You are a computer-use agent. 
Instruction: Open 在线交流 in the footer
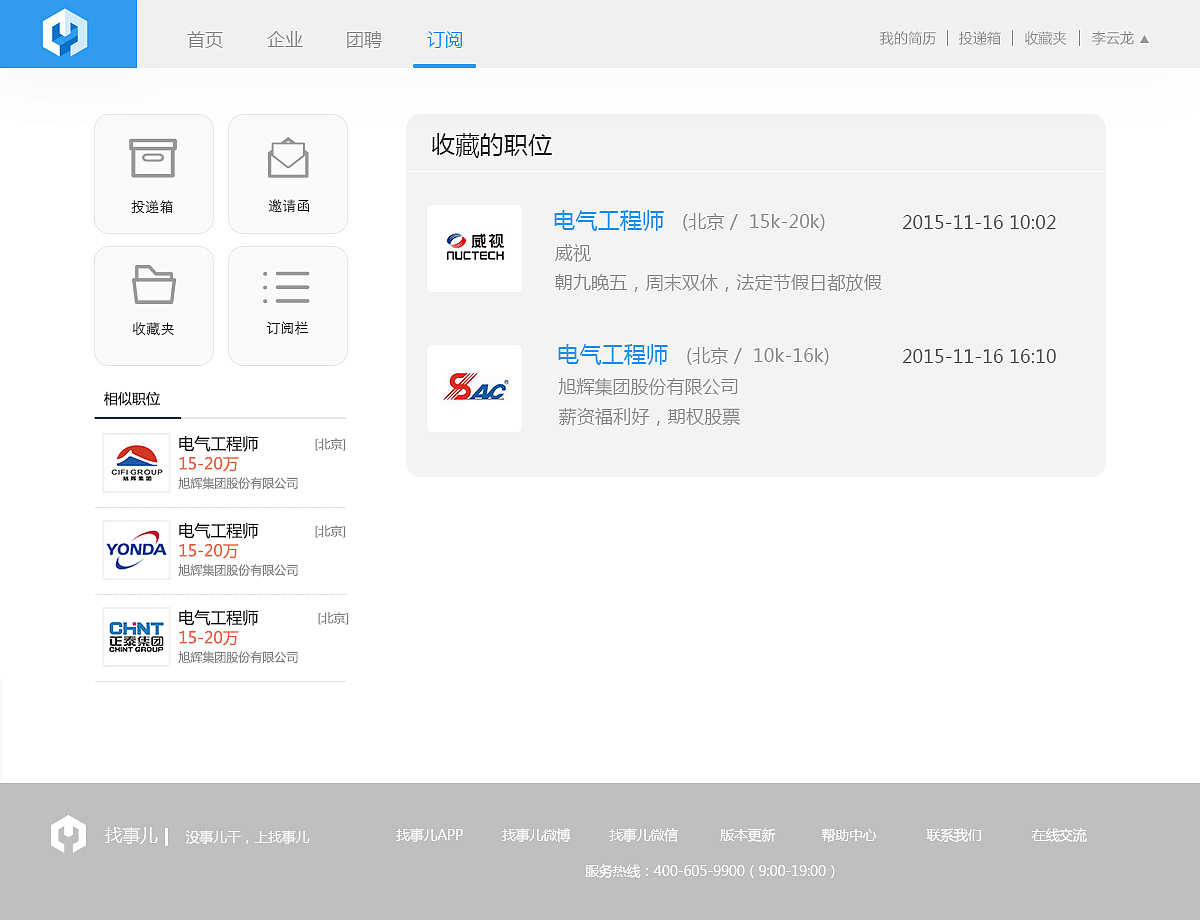1057,835
